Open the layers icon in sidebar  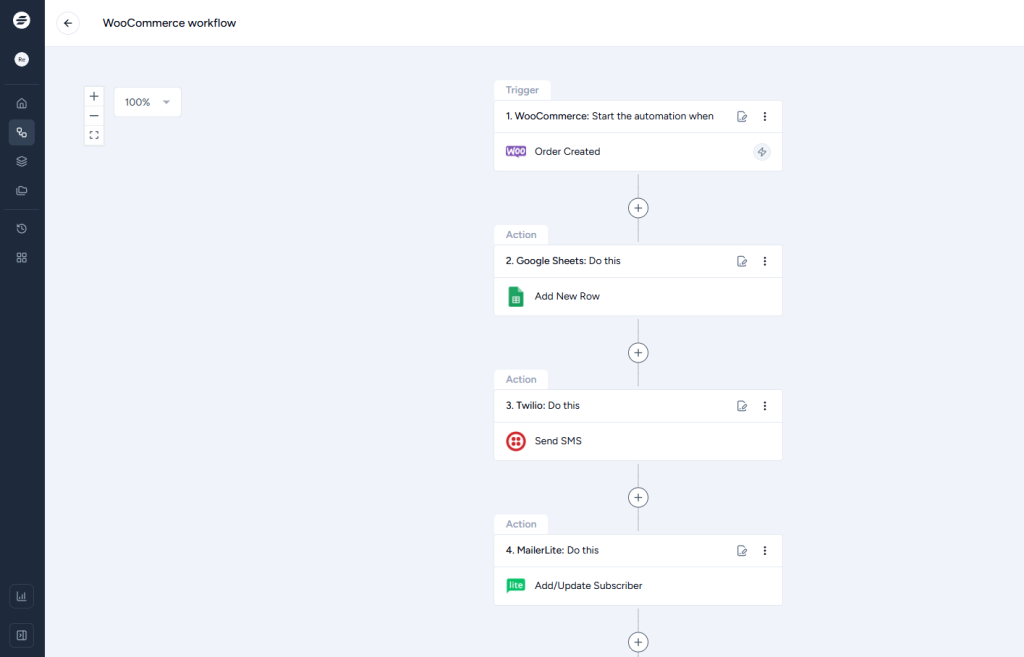(x=22, y=161)
